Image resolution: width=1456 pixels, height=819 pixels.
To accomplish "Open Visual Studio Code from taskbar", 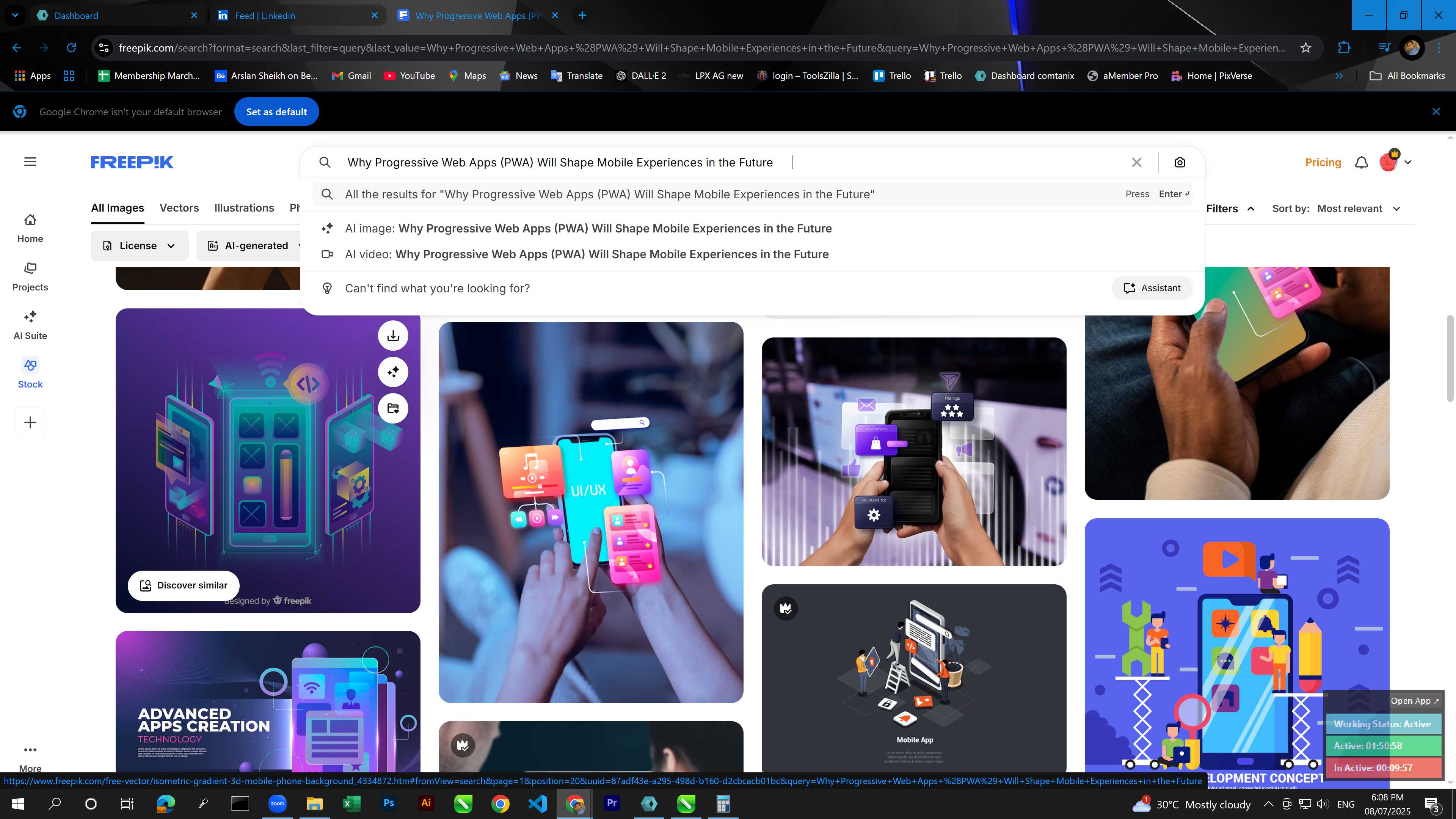I will [538, 804].
